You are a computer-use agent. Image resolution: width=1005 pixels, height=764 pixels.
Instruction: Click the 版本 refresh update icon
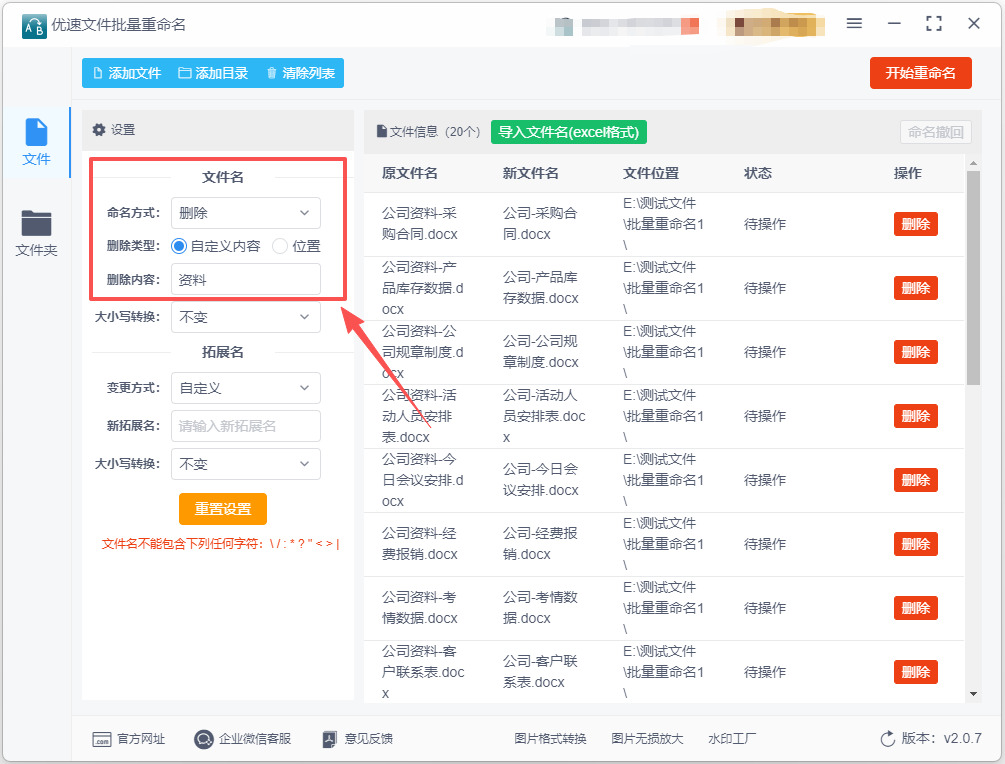click(887, 739)
